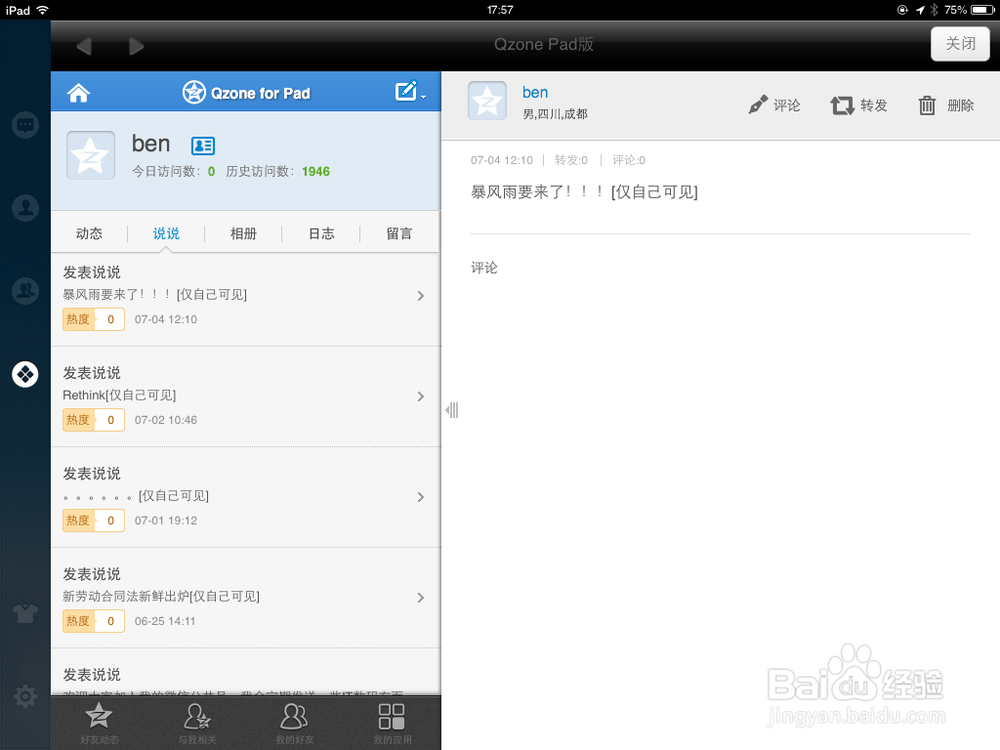Screen dimensions: 1000x750
Task: Tap the 关闭 button at top right
Action: tap(960, 44)
